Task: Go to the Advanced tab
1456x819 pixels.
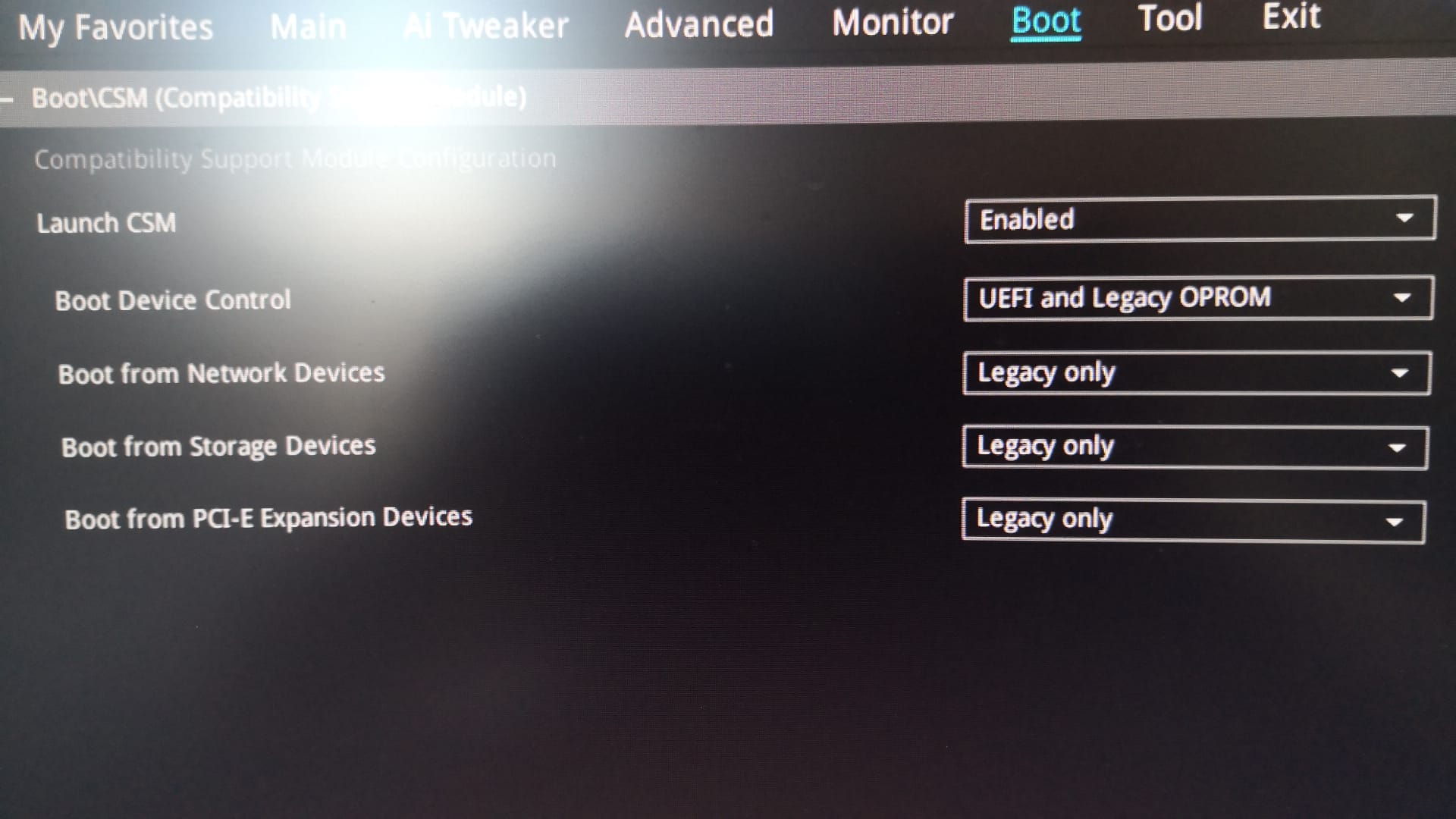Action: click(698, 24)
